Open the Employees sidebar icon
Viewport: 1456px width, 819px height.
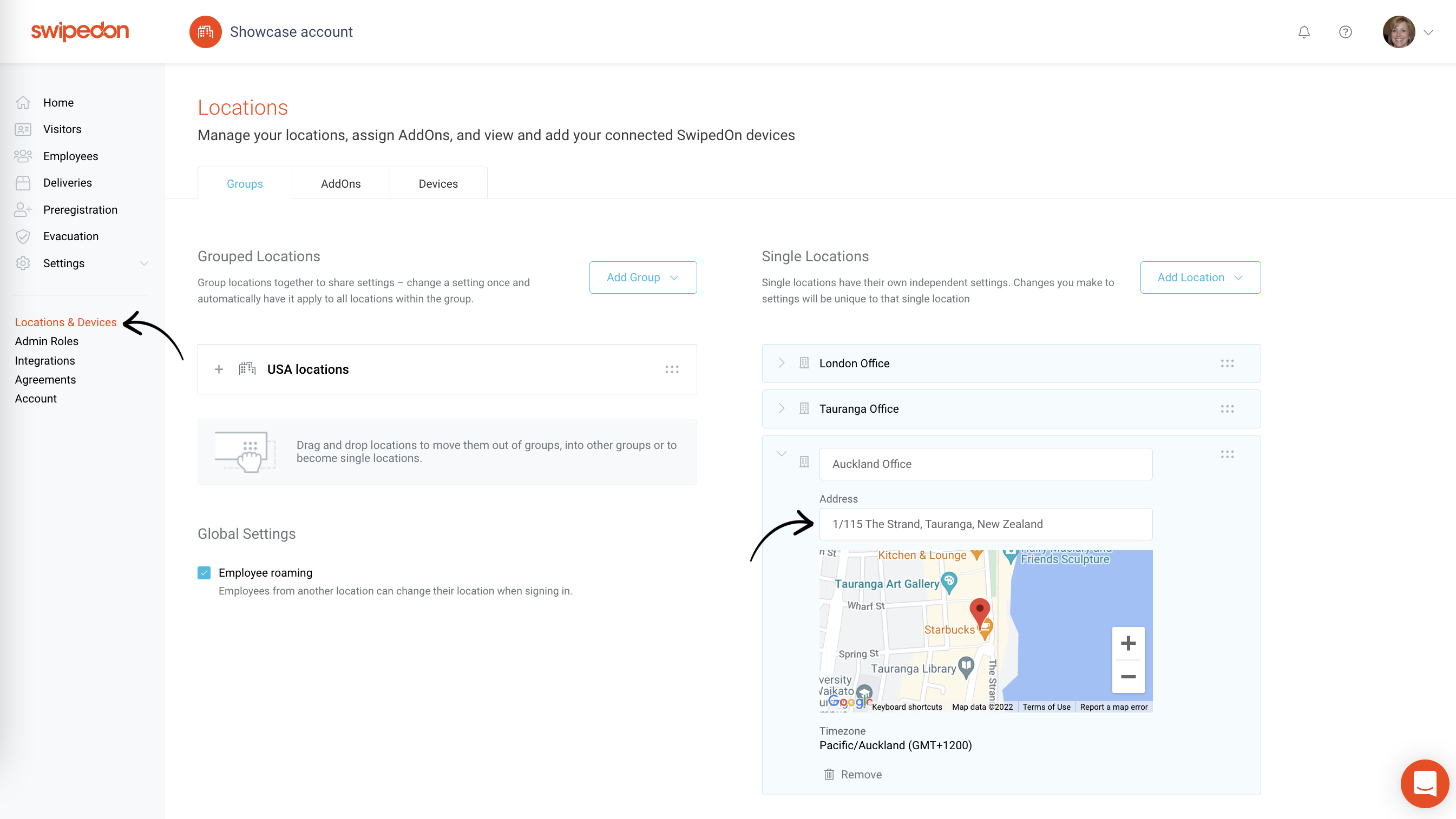coord(23,156)
